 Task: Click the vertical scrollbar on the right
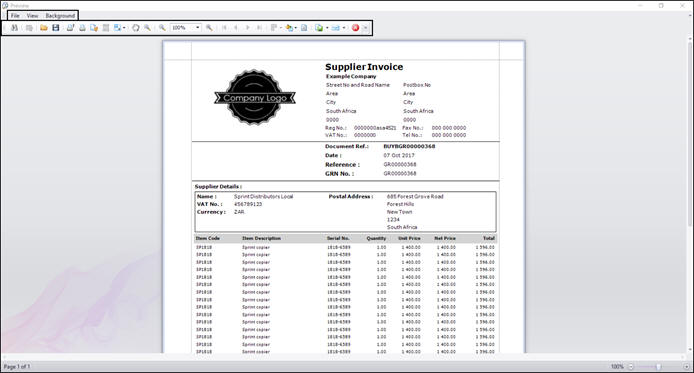tap(690, 195)
